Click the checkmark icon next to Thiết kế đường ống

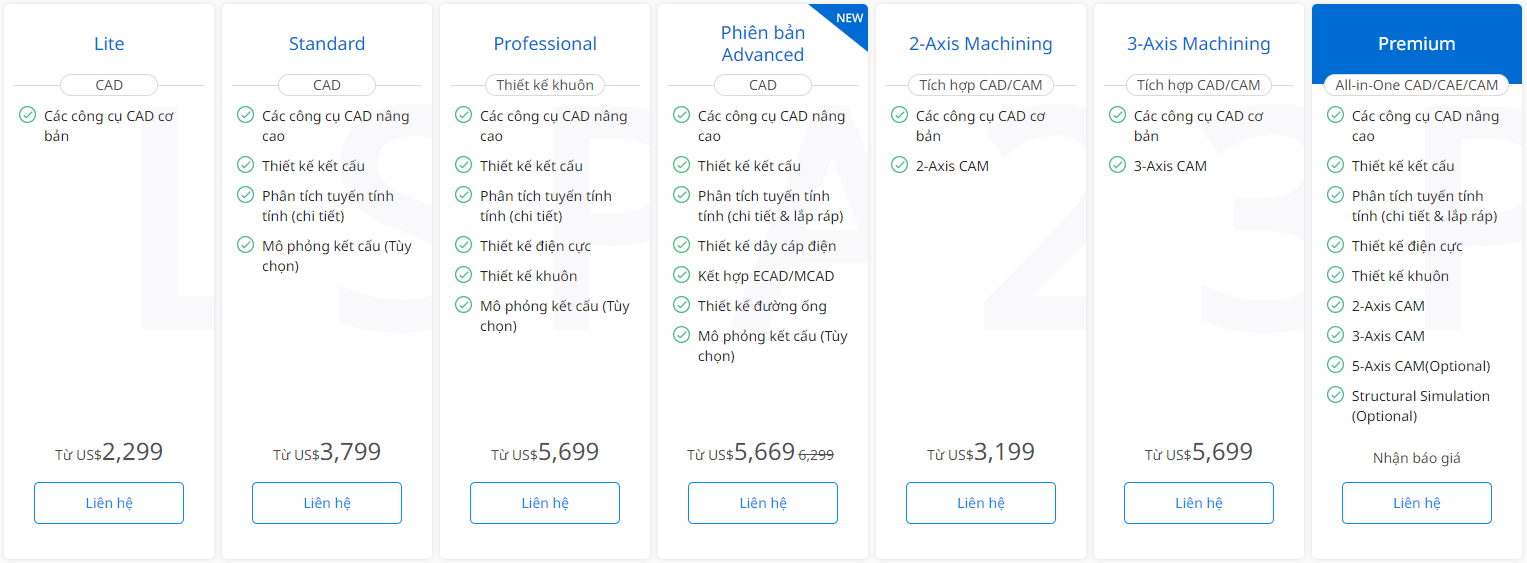681,305
